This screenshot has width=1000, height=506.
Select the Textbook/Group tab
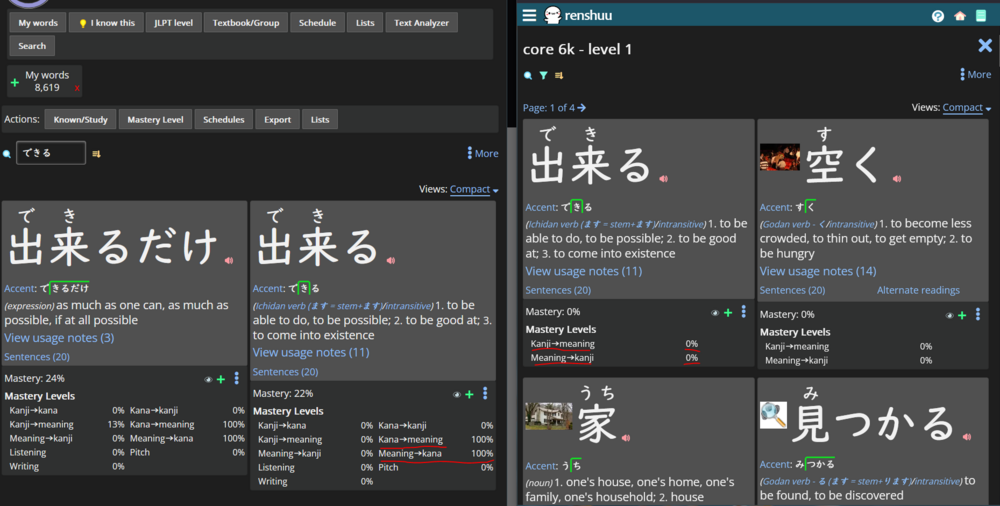click(x=246, y=22)
